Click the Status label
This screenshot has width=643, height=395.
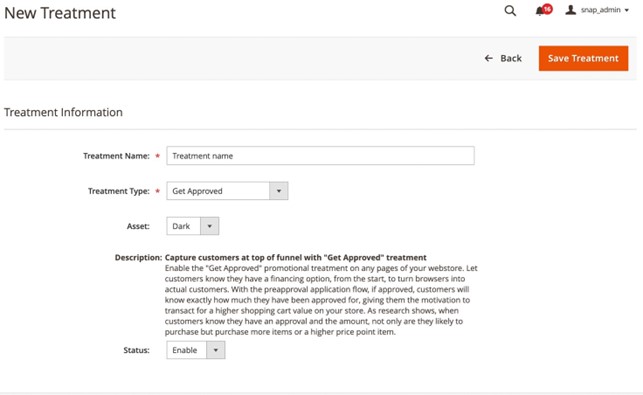click(x=137, y=350)
